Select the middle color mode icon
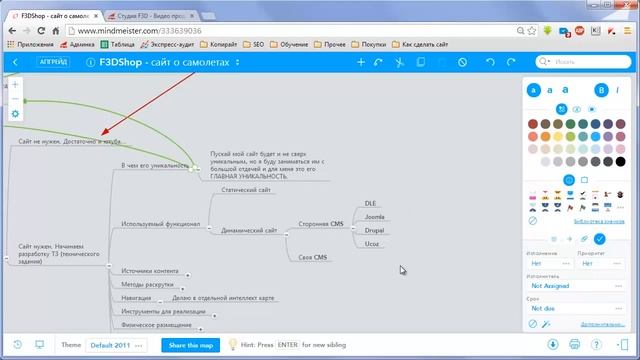This screenshot has width=640, height=360. [x=577, y=109]
